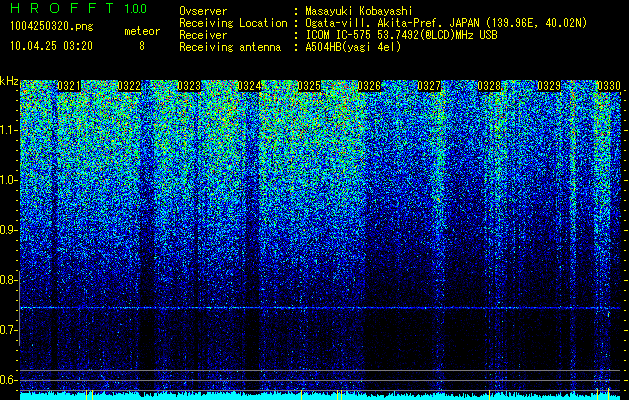The image size is (629, 400).
Task: Select the HROFFT 1.0.0 title text
Action: click(79, 8)
